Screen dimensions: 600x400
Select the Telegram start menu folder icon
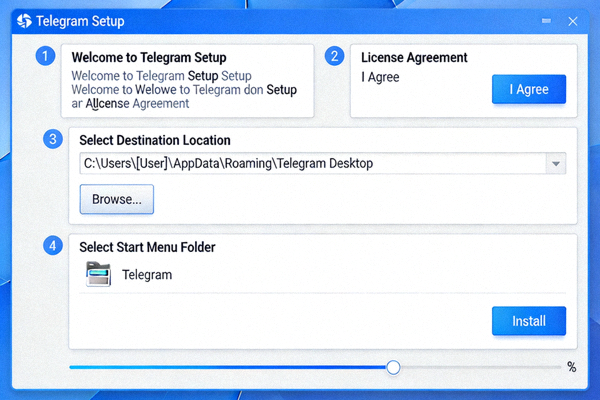point(98,274)
